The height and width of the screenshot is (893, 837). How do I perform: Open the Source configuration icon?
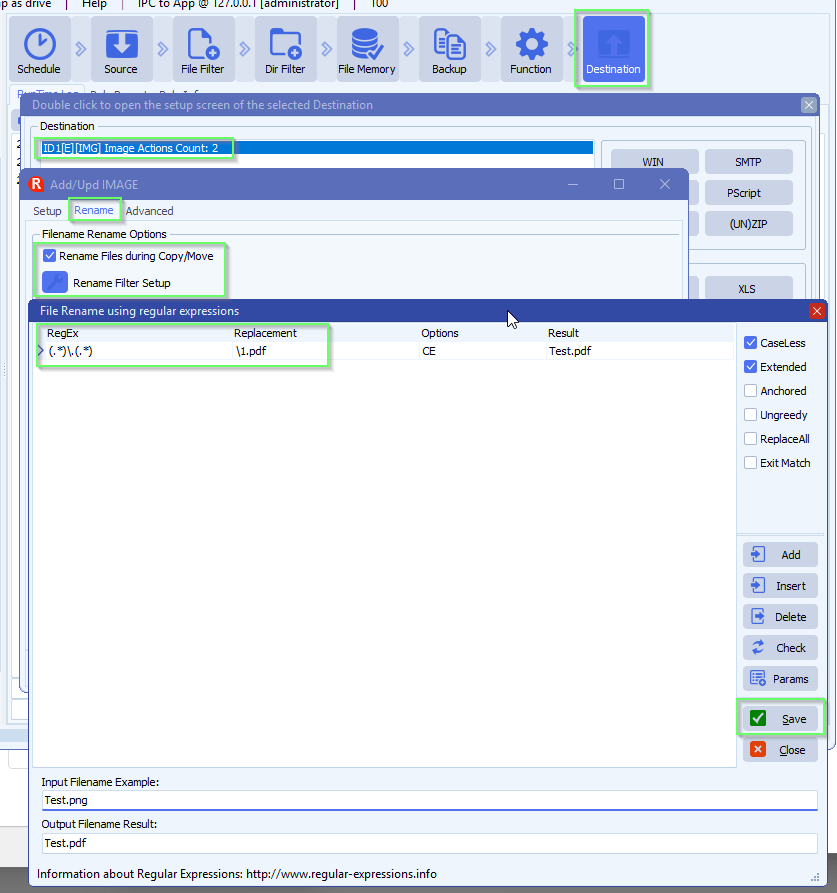[x=121, y=48]
